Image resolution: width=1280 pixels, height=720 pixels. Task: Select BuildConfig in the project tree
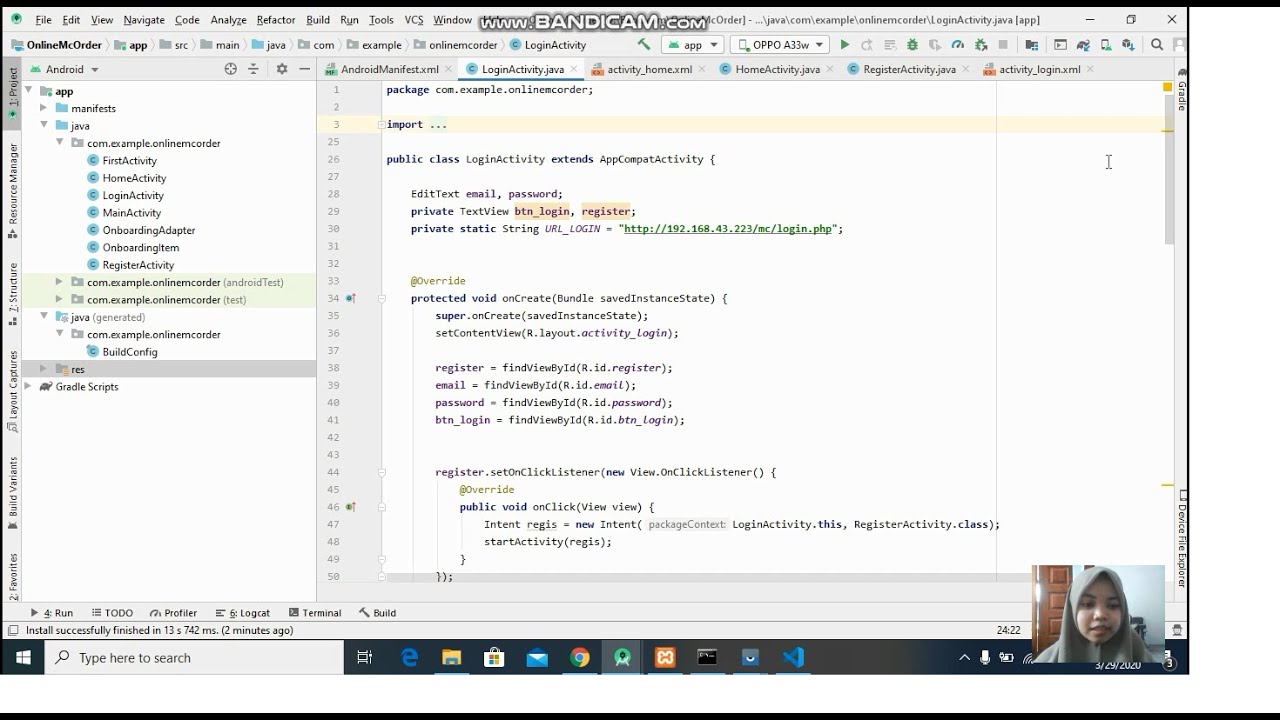(x=129, y=352)
